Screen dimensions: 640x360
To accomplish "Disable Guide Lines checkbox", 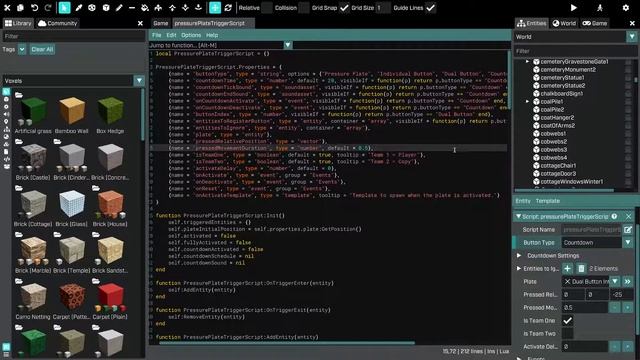I will pos(430,8).
